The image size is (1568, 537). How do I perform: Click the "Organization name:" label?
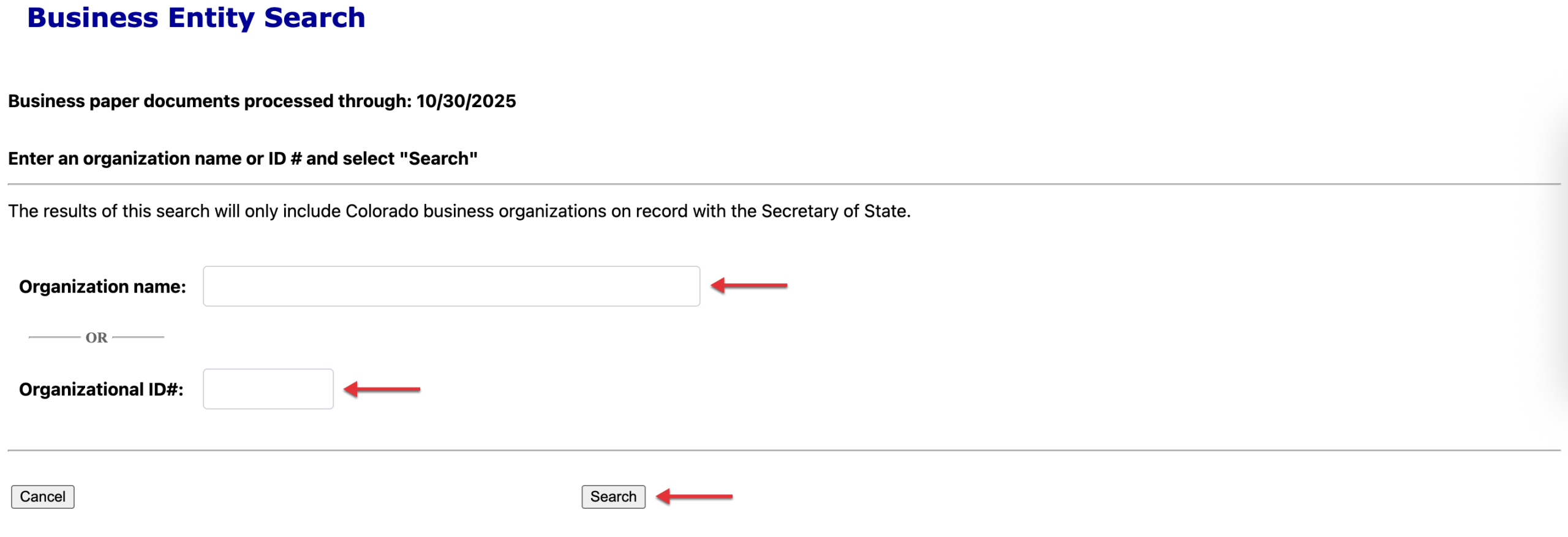click(x=102, y=287)
